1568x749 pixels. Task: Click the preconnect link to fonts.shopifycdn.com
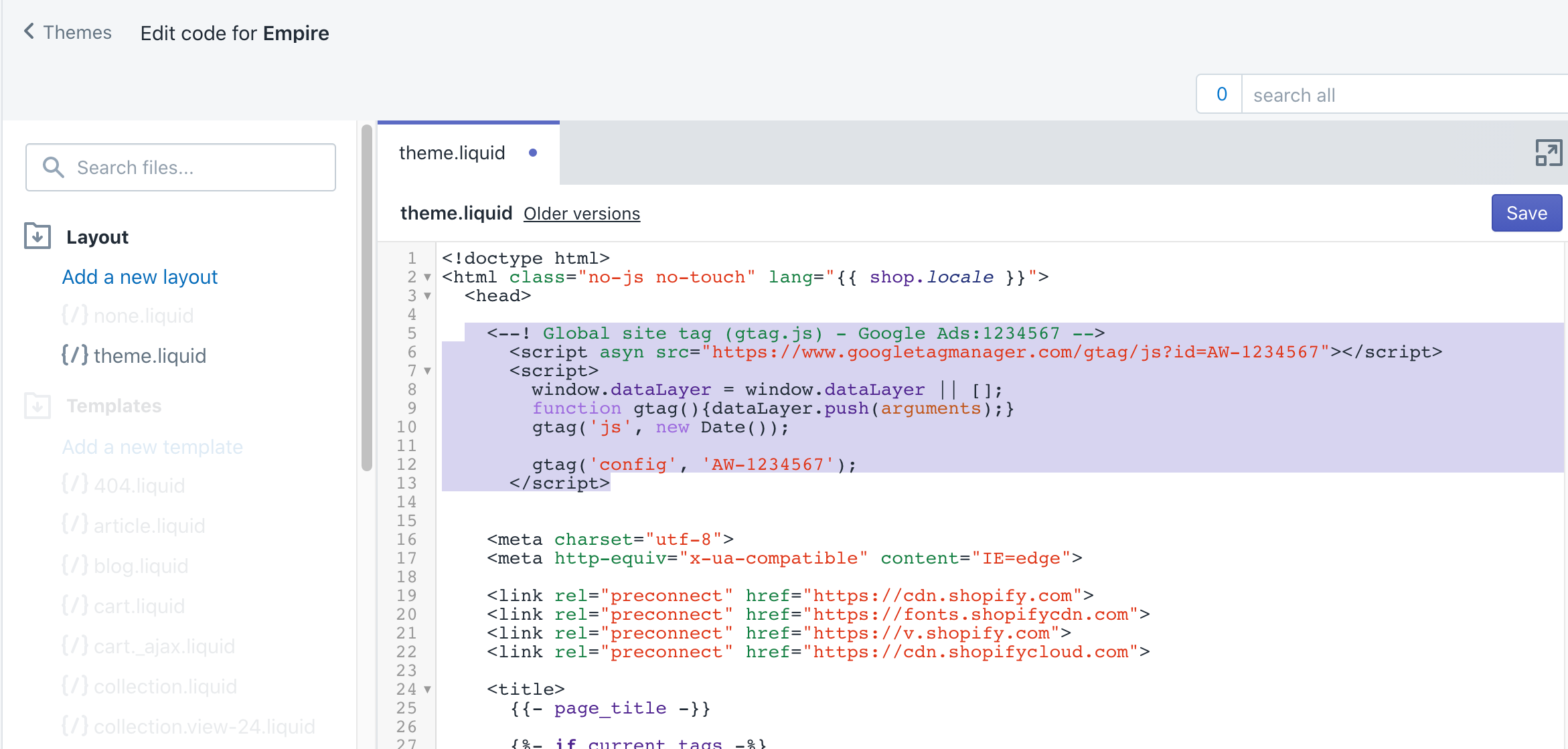click(818, 614)
